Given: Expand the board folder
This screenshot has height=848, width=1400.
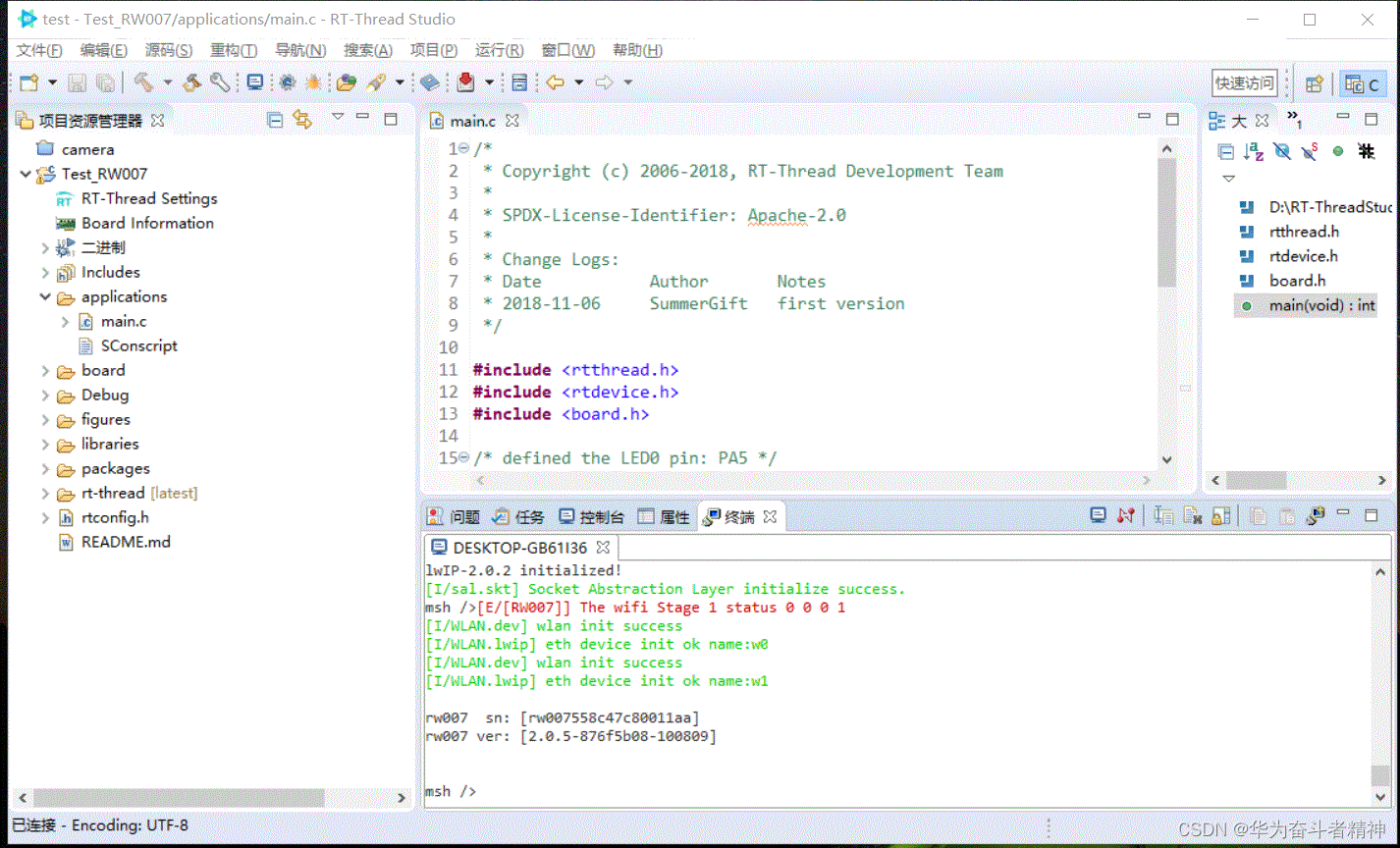Looking at the screenshot, I should pos(45,370).
